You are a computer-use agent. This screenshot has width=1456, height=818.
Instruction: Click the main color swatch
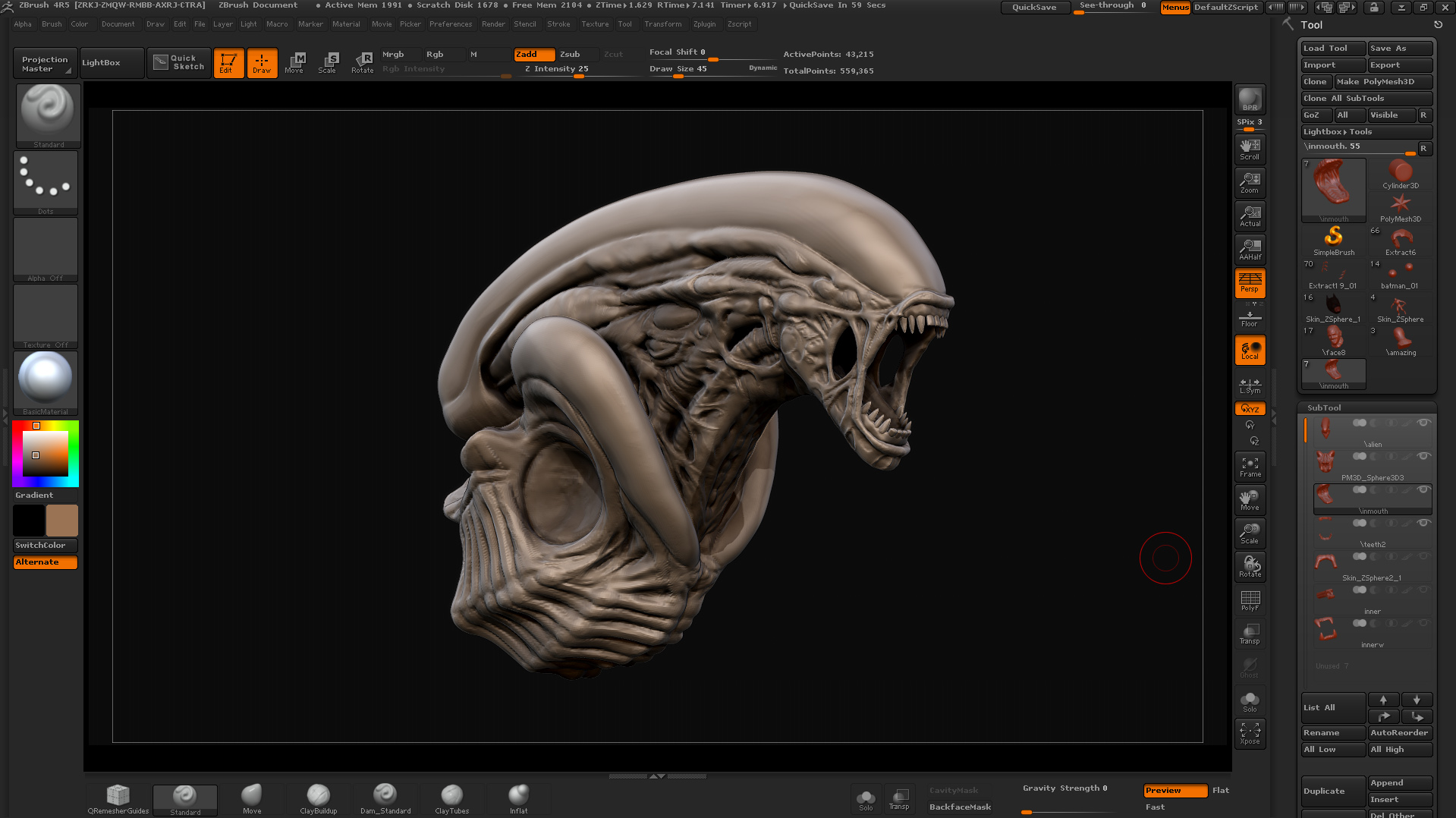pyautogui.click(x=61, y=521)
